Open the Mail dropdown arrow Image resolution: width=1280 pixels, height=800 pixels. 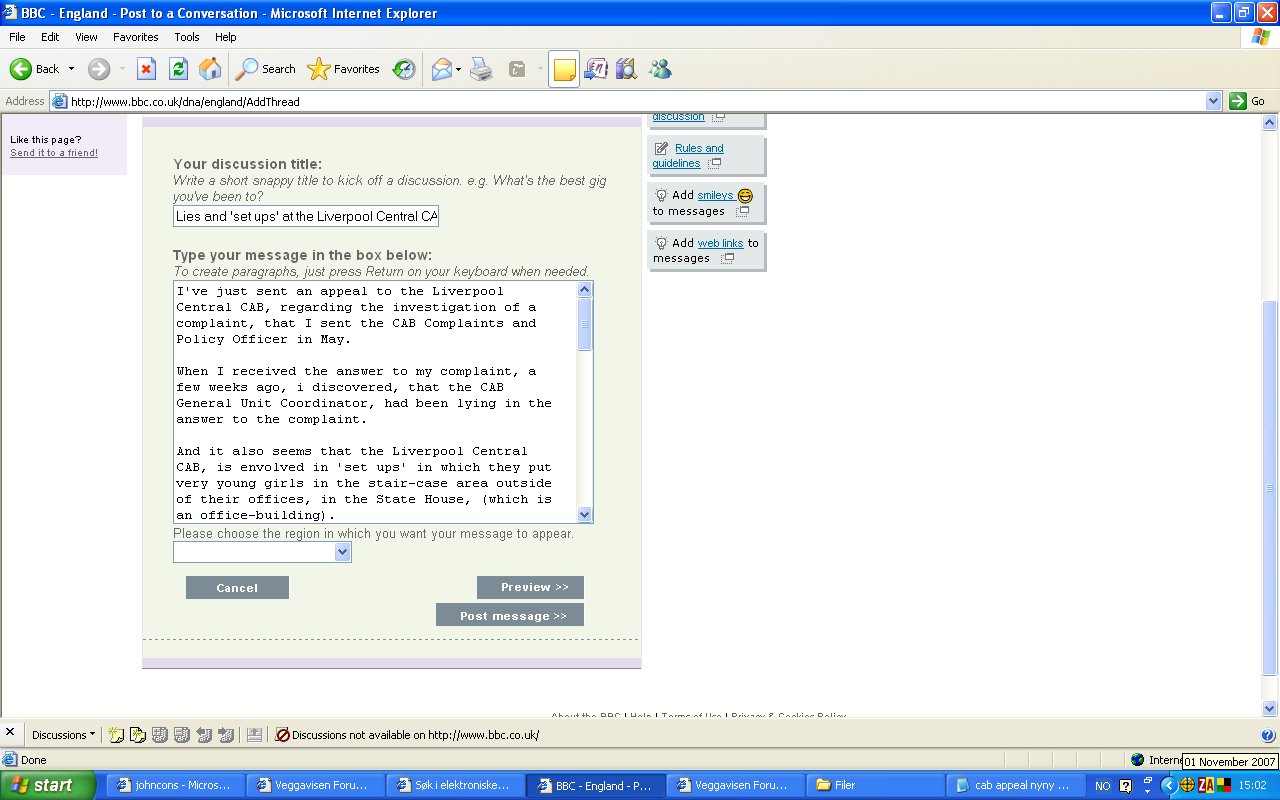coord(459,69)
